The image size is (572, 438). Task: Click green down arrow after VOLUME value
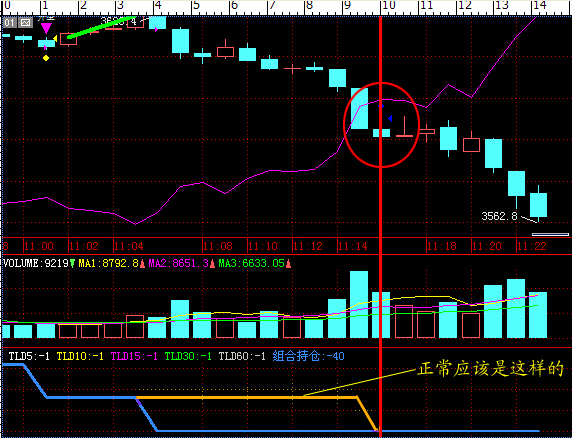[x=73, y=263]
